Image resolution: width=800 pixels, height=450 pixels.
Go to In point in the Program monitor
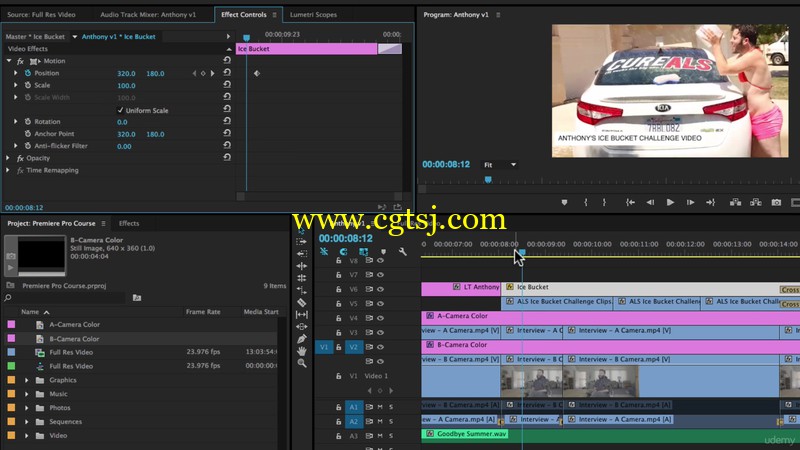(631, 203)
